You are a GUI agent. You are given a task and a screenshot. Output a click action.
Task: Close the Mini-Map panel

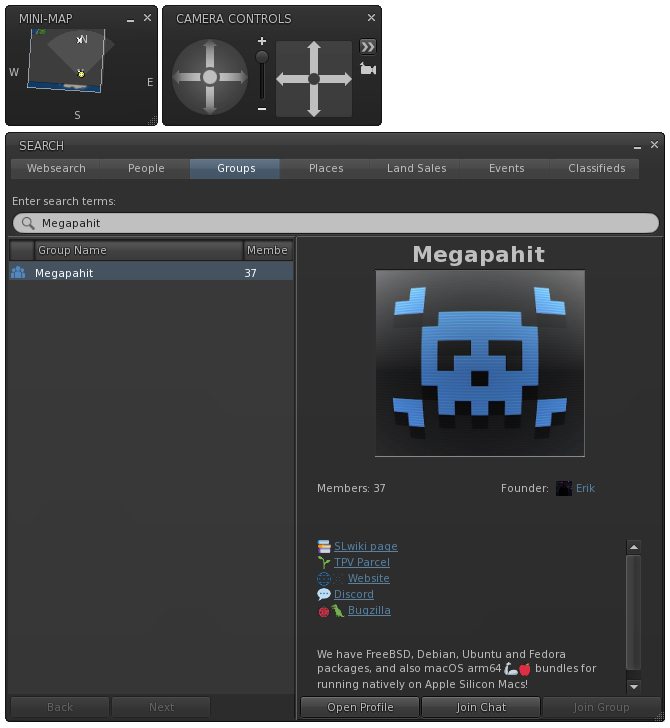tap(147, 18)
